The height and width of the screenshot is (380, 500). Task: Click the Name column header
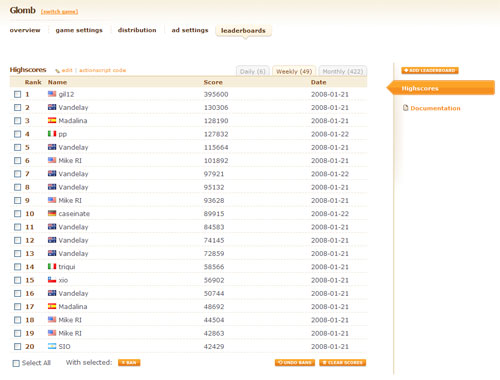coord(57,82)
